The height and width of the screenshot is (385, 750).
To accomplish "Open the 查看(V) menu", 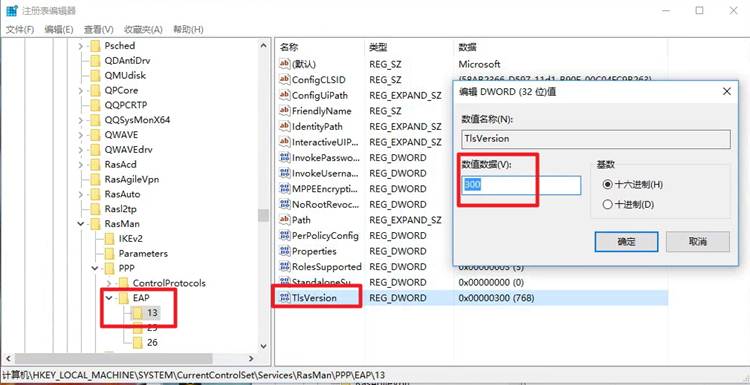I will click(99, 29).
